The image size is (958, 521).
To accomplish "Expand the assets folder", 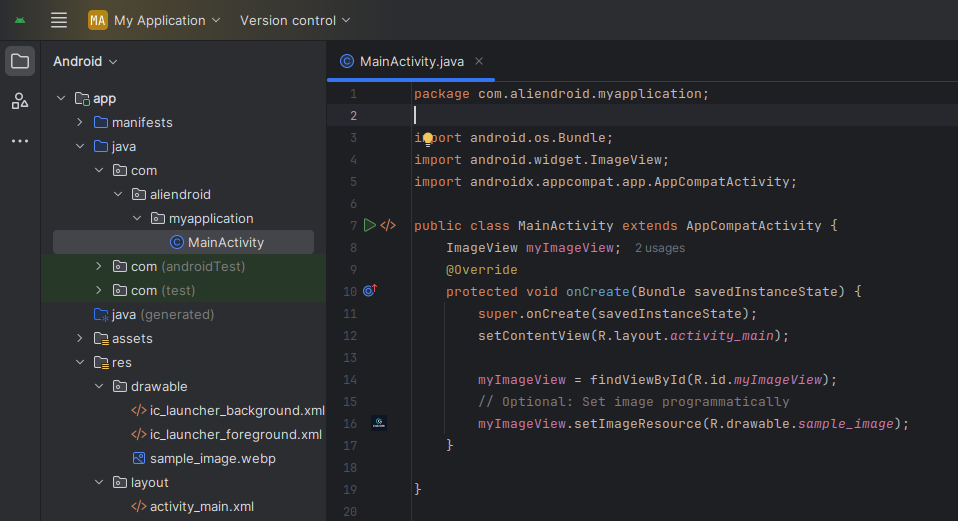I will click(x=79, y=338).
